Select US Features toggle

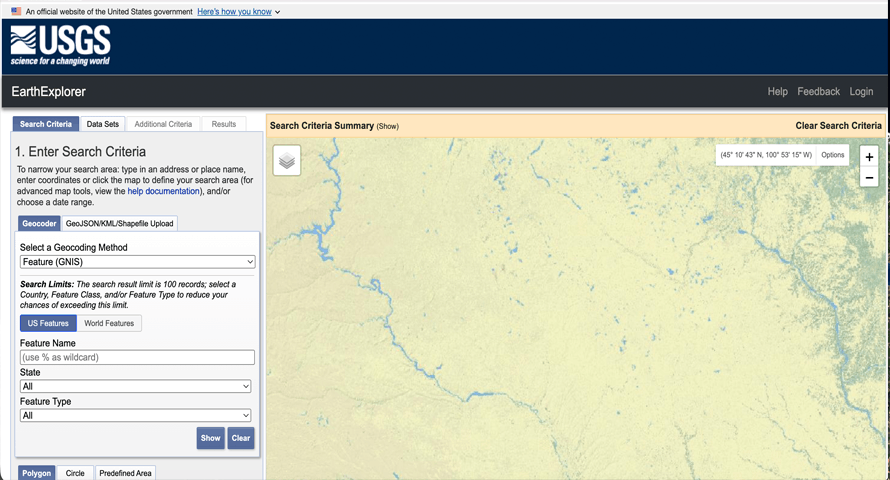[48, 323]
